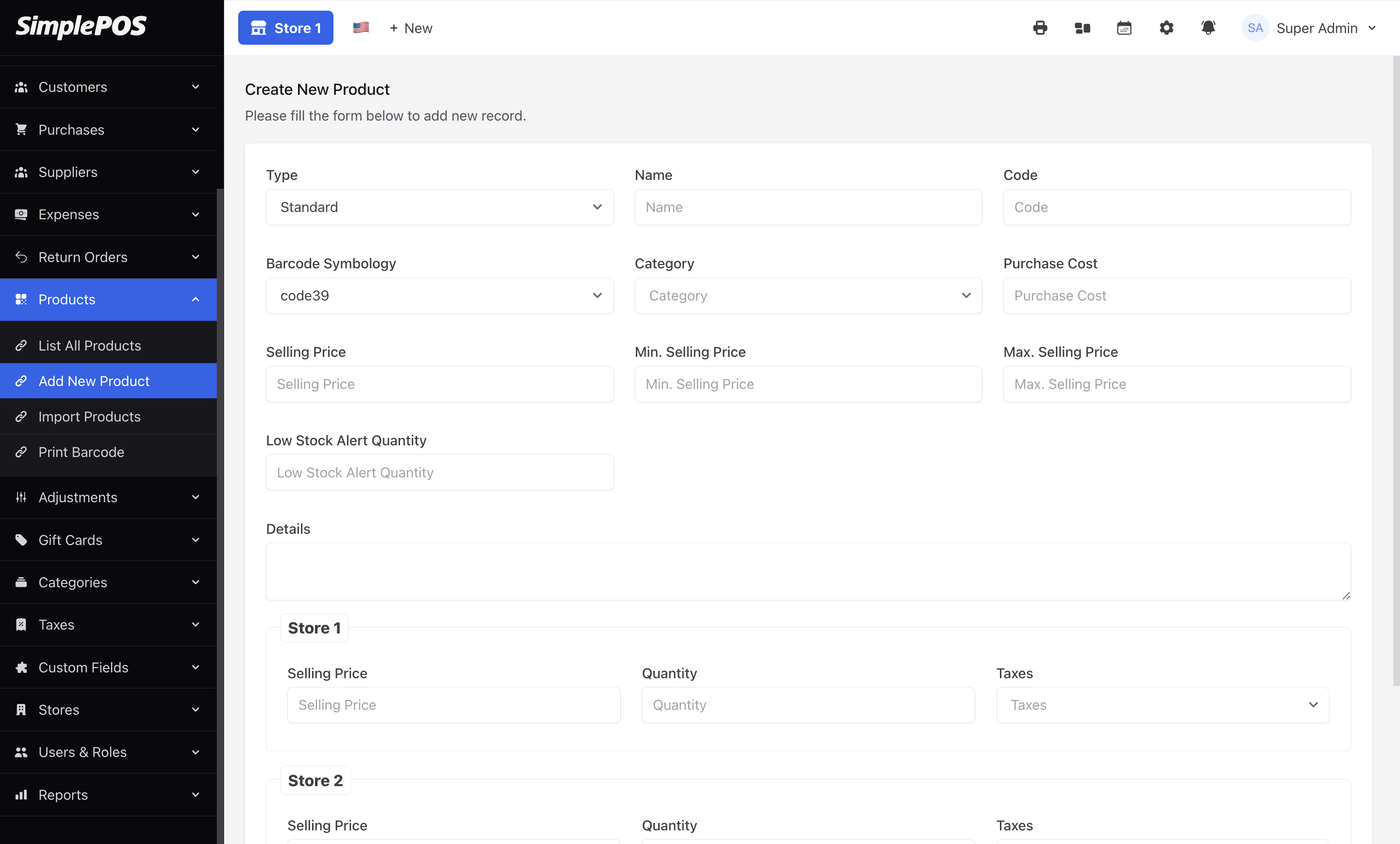This screenshot has height=844, width=1400.
Task: Open Store 1 Taxes dropdown
Action: (1162, 705)
